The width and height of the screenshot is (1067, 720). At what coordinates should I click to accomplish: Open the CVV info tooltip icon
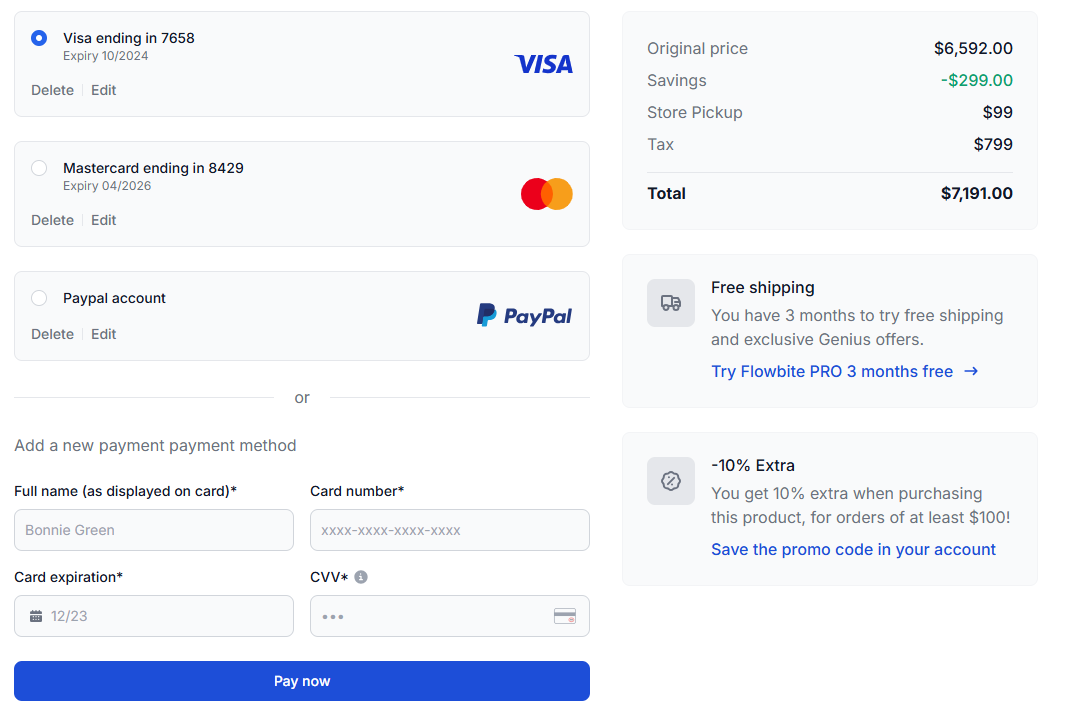(x=361, y=576)
